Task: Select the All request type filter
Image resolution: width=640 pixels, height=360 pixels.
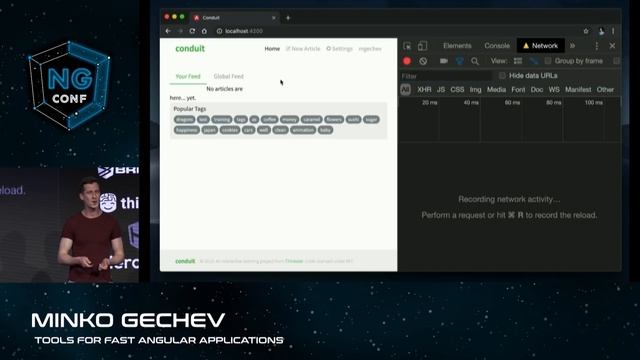Action: click(405, 89)
